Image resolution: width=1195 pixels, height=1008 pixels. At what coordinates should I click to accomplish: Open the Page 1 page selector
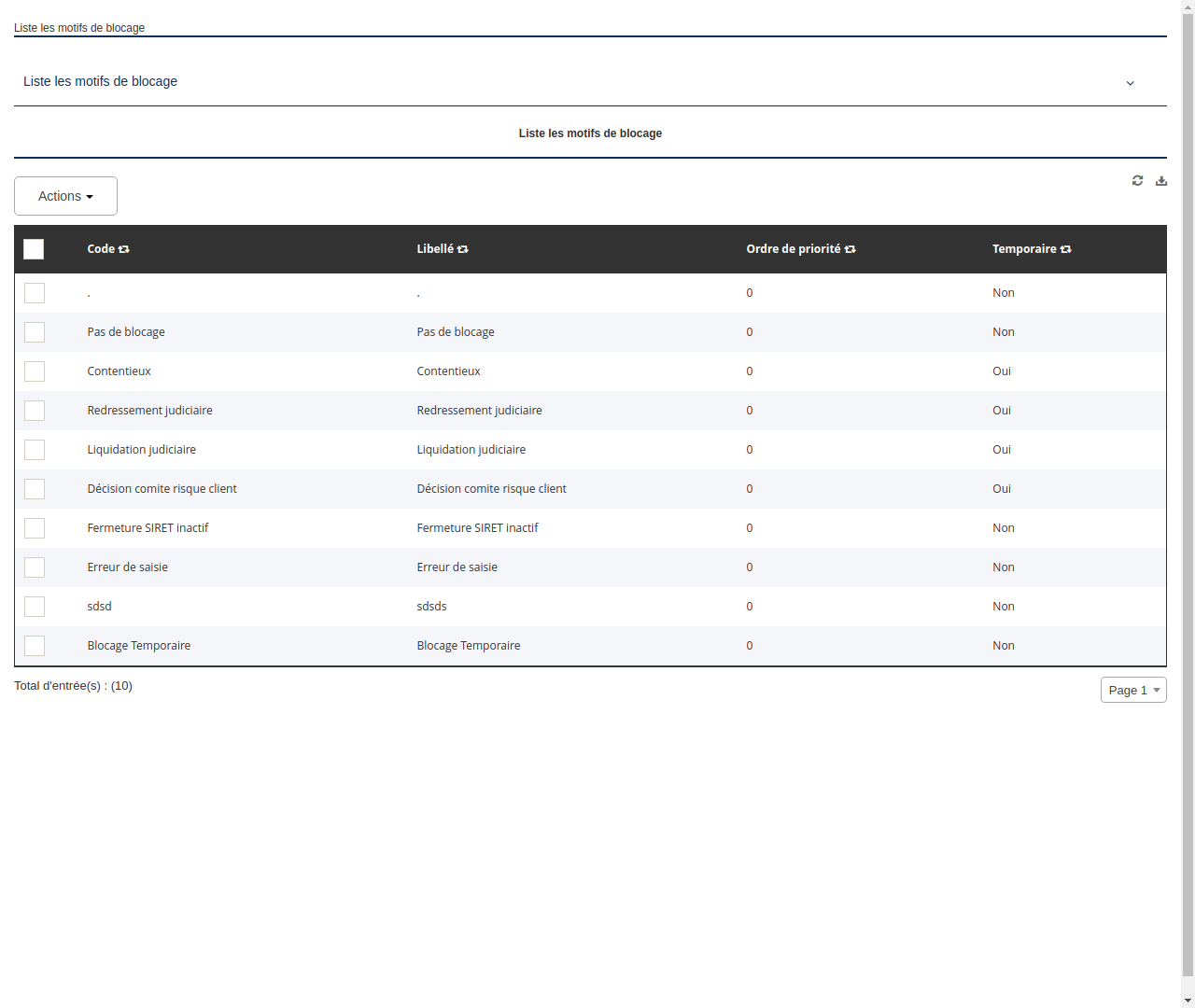[1132, 690]
